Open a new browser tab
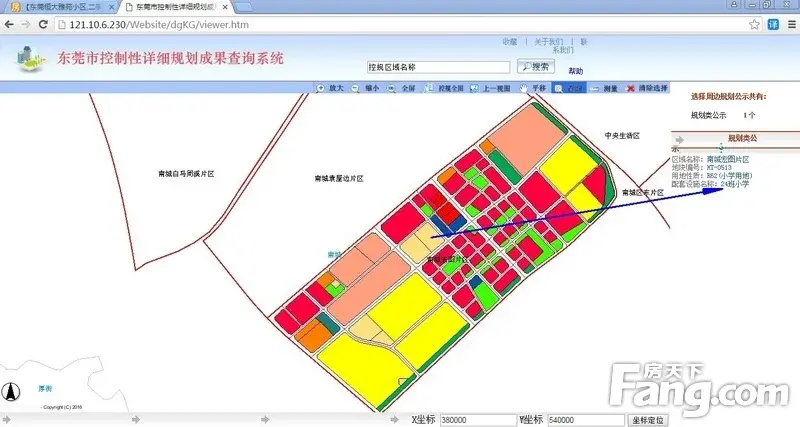The width and height of the screenshot is (800, 427). point(244,7)
